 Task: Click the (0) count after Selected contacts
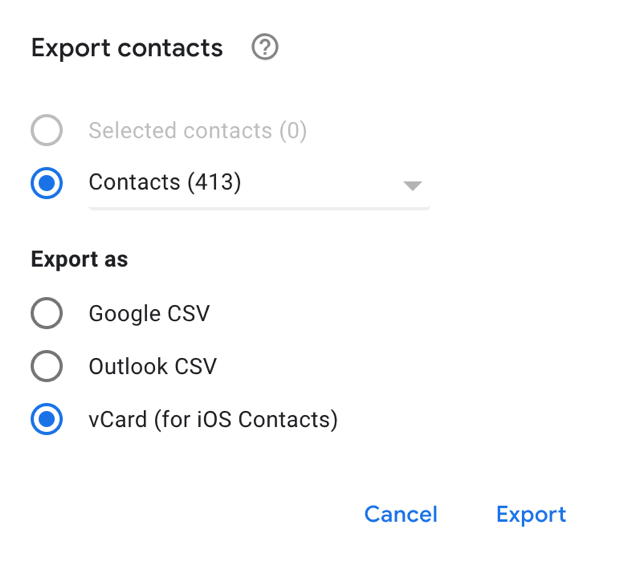[292, 130]
